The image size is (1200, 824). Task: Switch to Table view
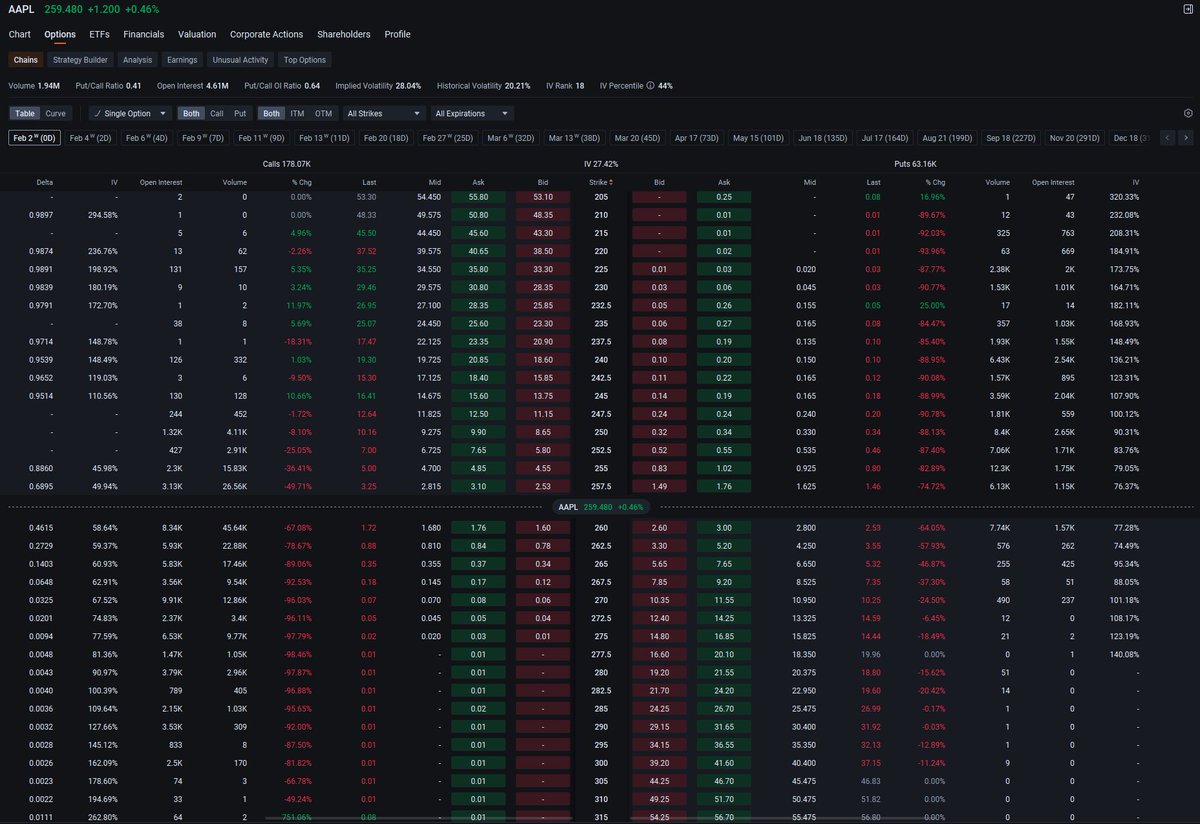point(25,114)
